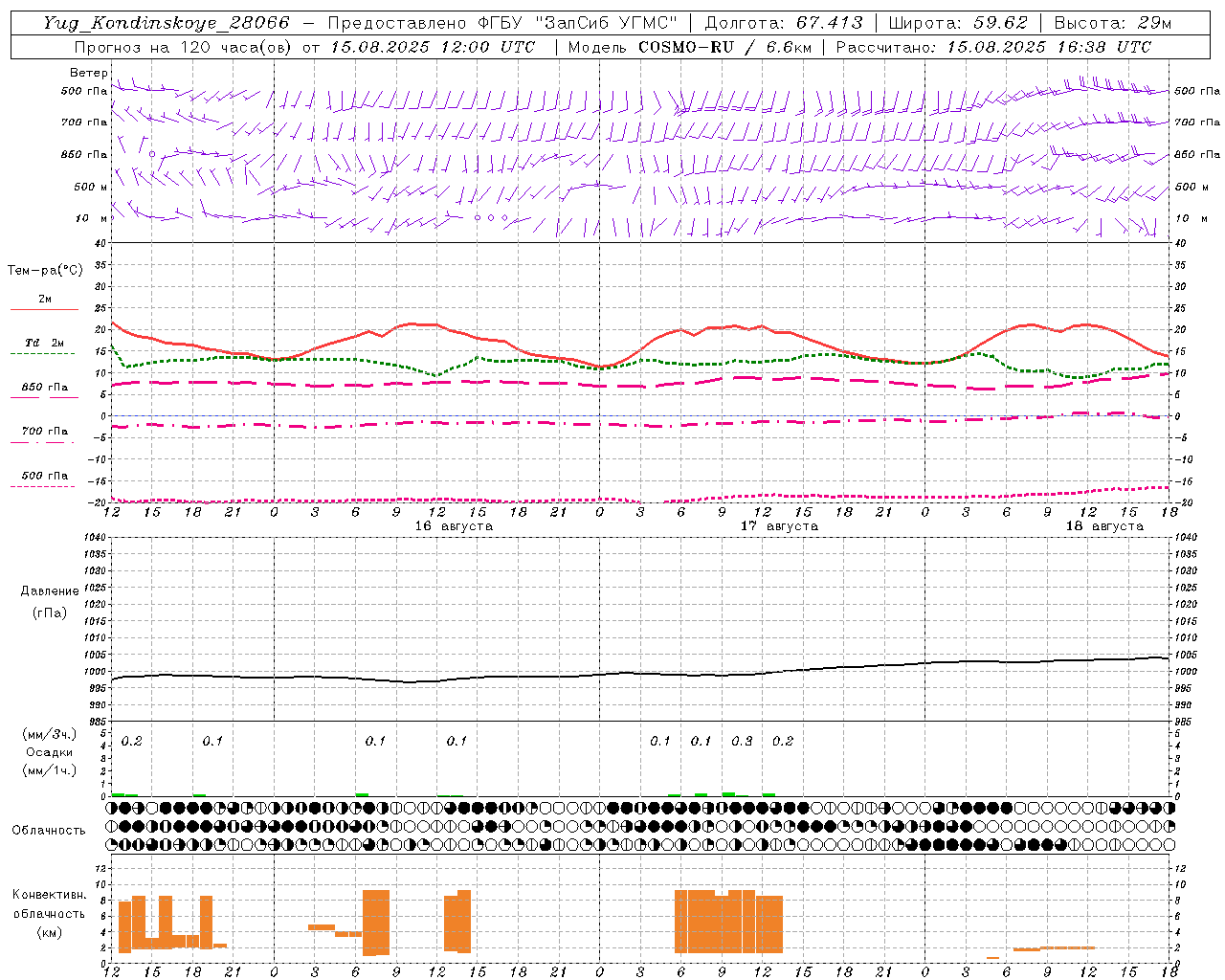Click the 17 августа date label
Viewport: 1225px width, 980px height.
coord(779,526)
